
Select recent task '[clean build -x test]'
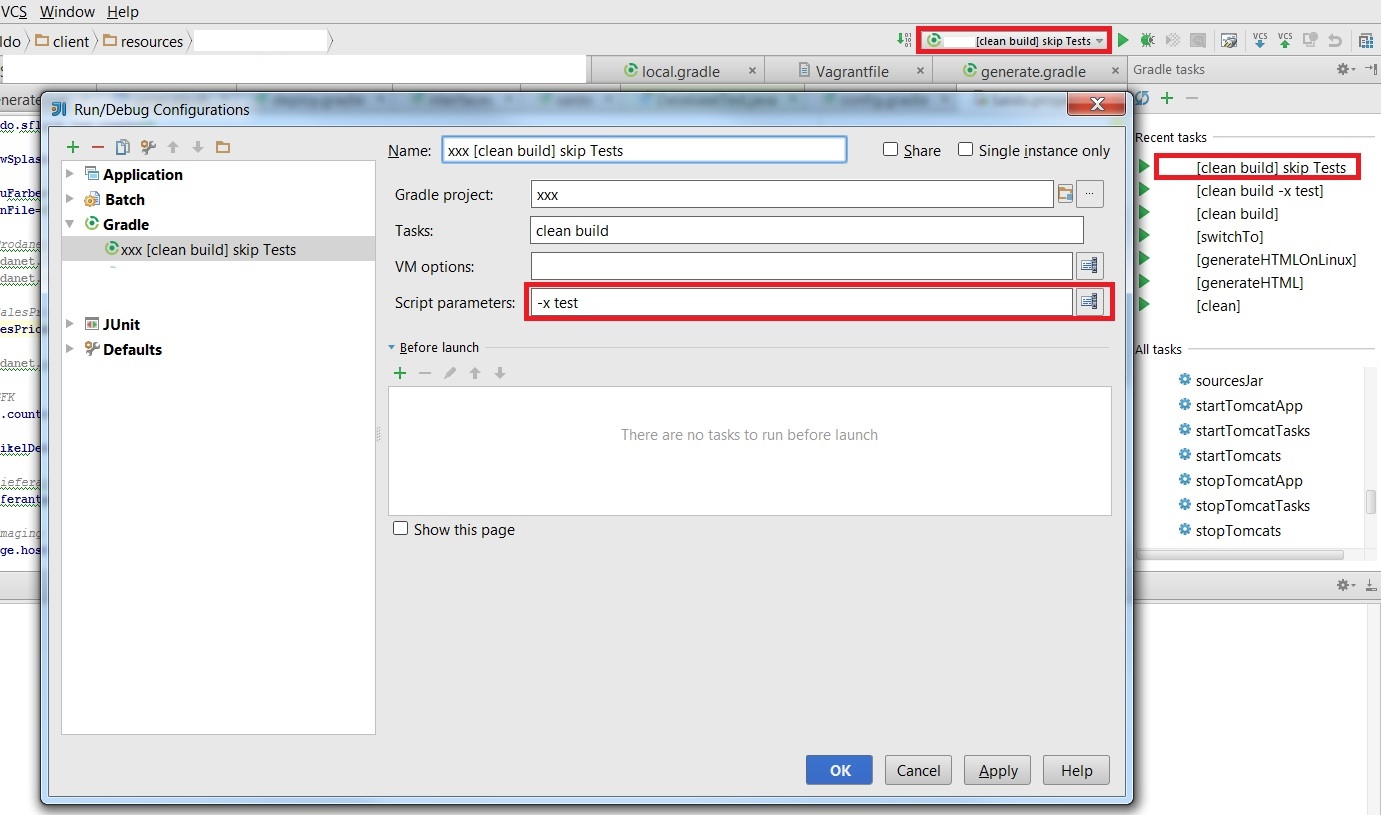[x=1259, y=190]
